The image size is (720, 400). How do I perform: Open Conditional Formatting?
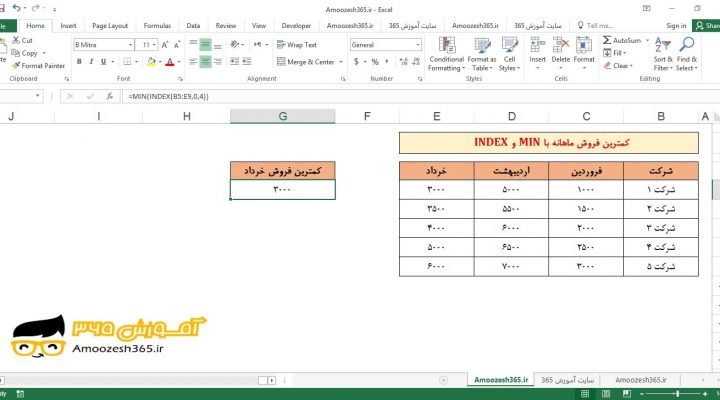tap(447, 54)
